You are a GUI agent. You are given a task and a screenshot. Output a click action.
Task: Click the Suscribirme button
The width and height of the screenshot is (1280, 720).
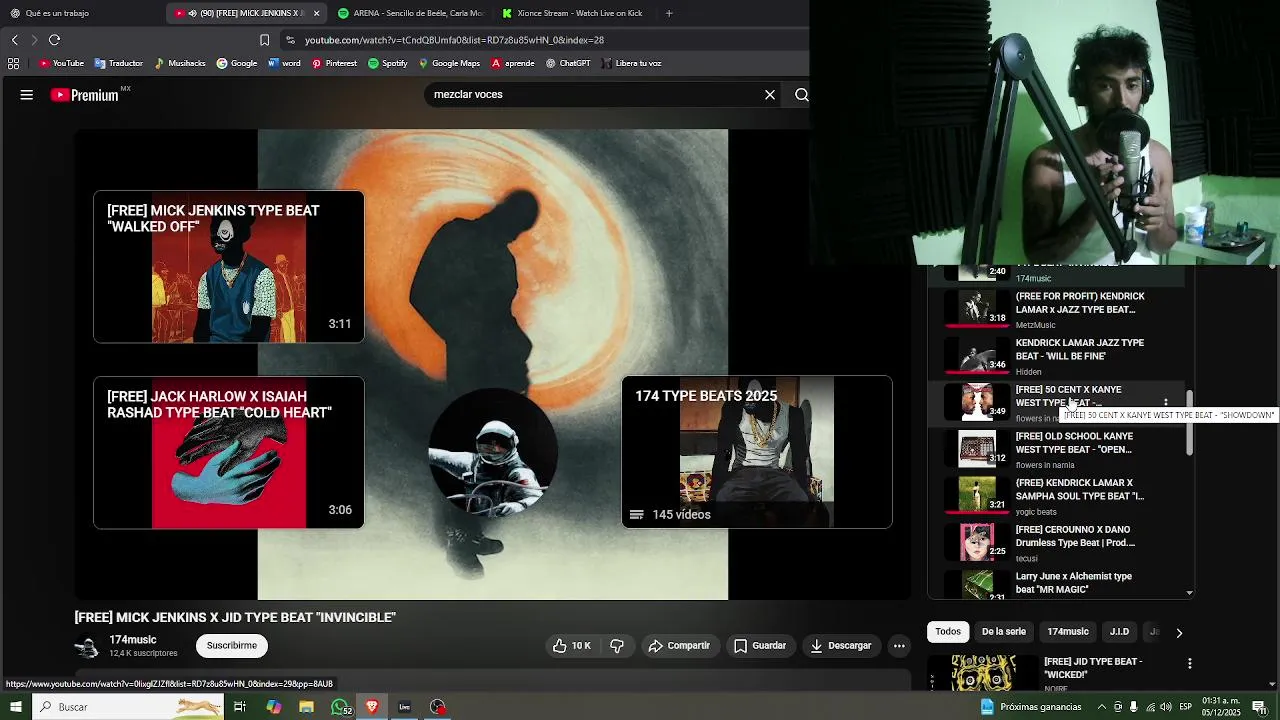232,646
